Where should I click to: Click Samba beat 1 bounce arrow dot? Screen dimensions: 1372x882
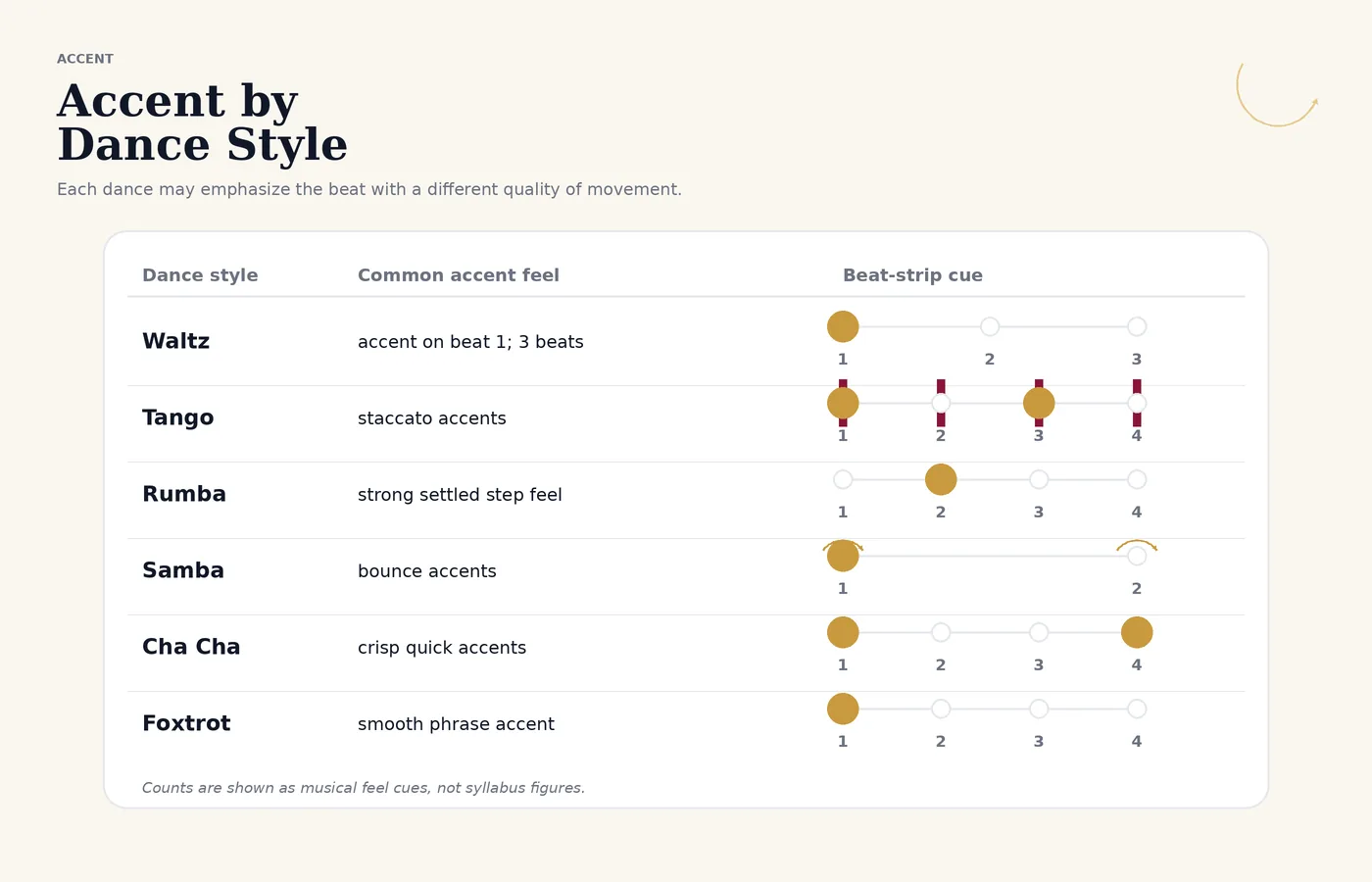(x=843, y=556)
